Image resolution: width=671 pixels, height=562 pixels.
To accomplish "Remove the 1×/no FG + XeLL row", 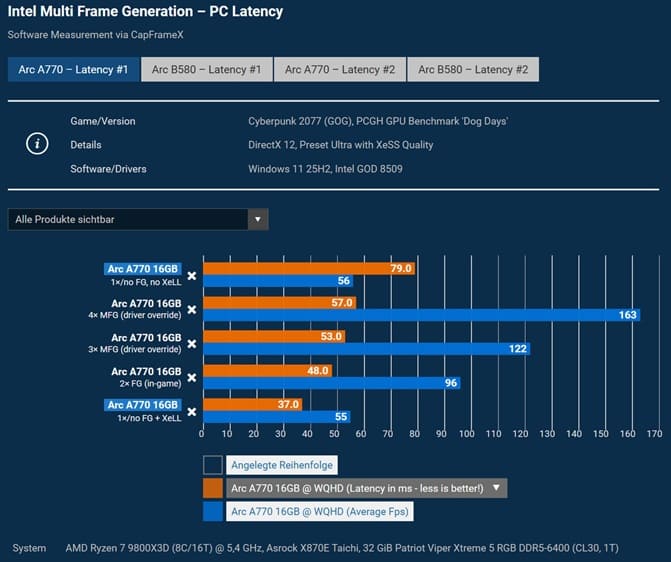I will point(192,411).
